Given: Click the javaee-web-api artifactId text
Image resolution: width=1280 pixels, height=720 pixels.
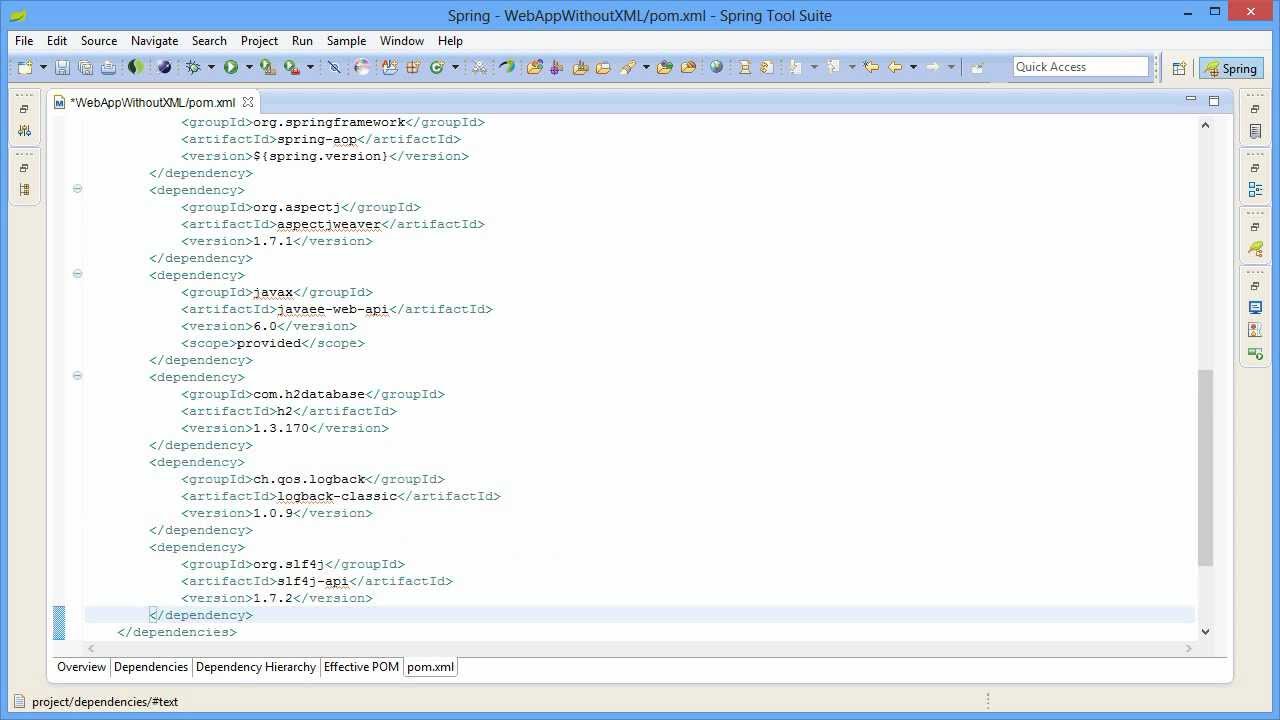Looking at the screenshot, I should [333, 309].
